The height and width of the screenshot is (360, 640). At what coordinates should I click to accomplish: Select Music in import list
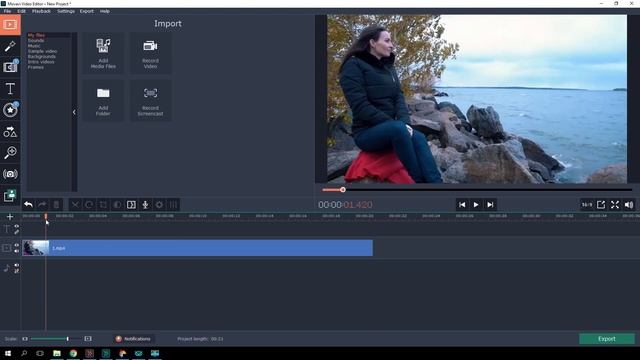(x=34, y=46)
